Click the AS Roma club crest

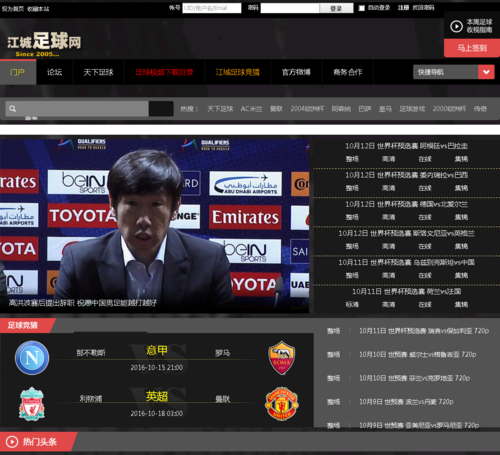coord(282,358)
